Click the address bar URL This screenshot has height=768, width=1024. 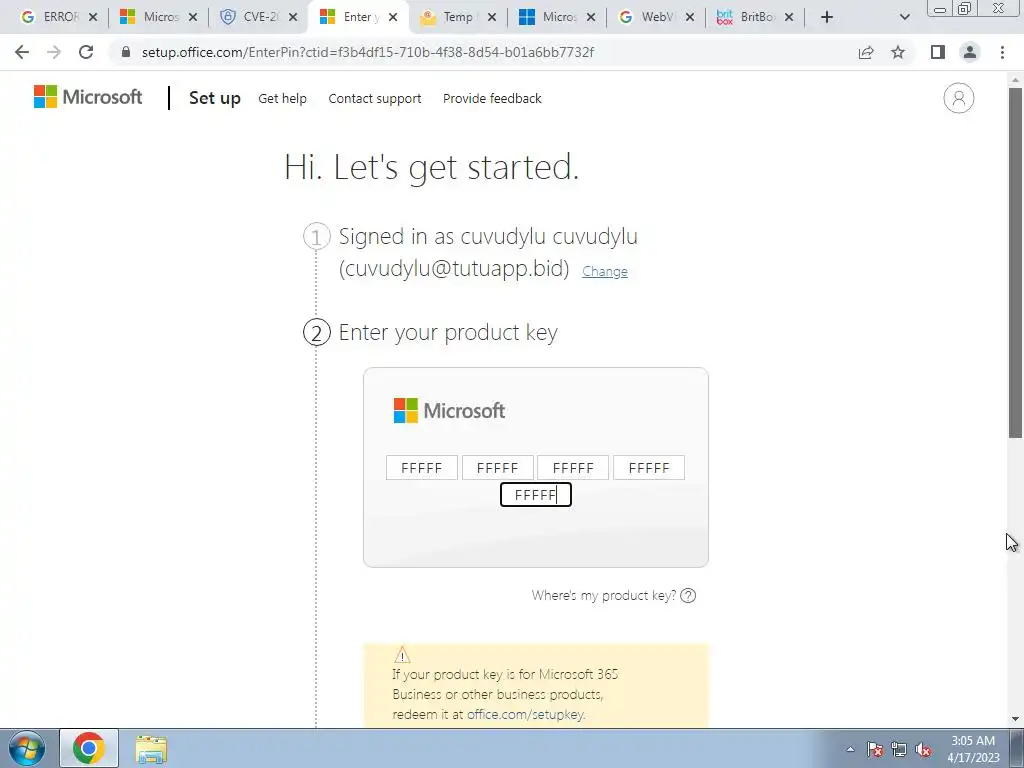368,52
